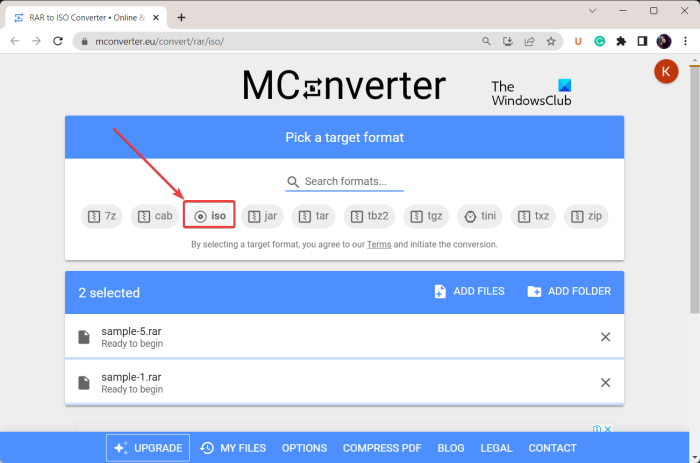Open the LEGAL page

(496, 448)
